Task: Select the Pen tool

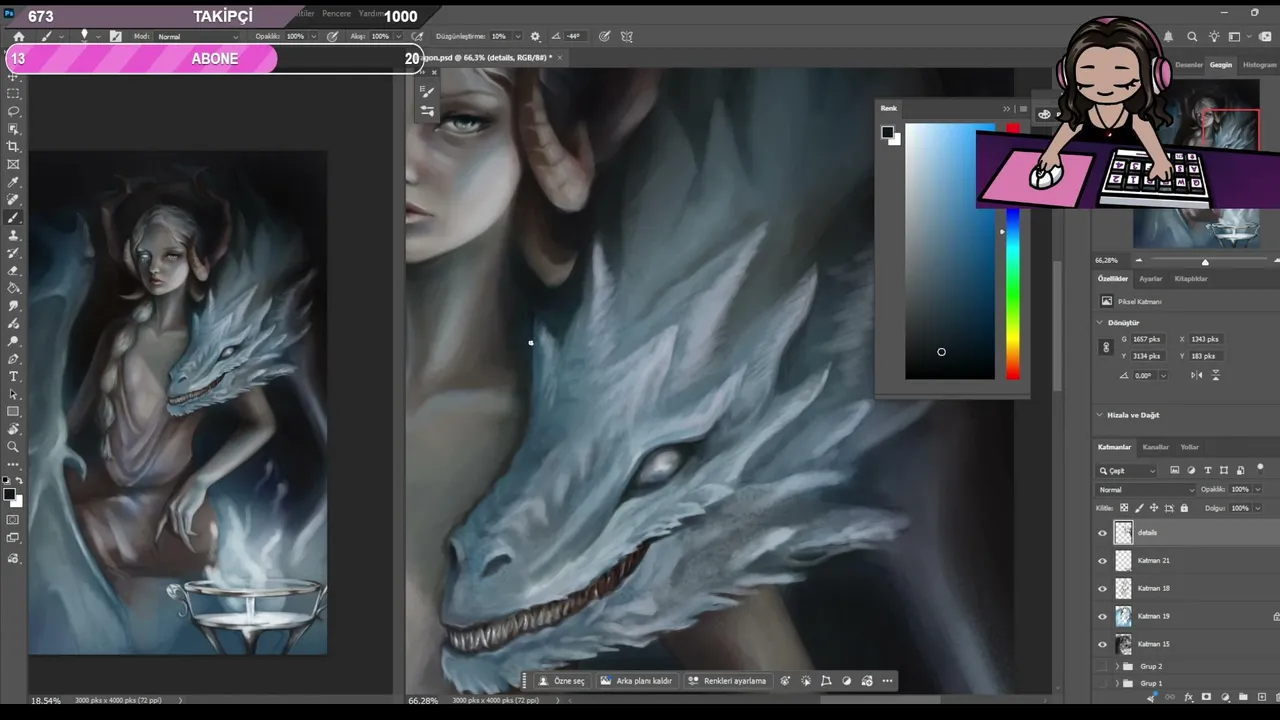Action: (x=13, y=359)
